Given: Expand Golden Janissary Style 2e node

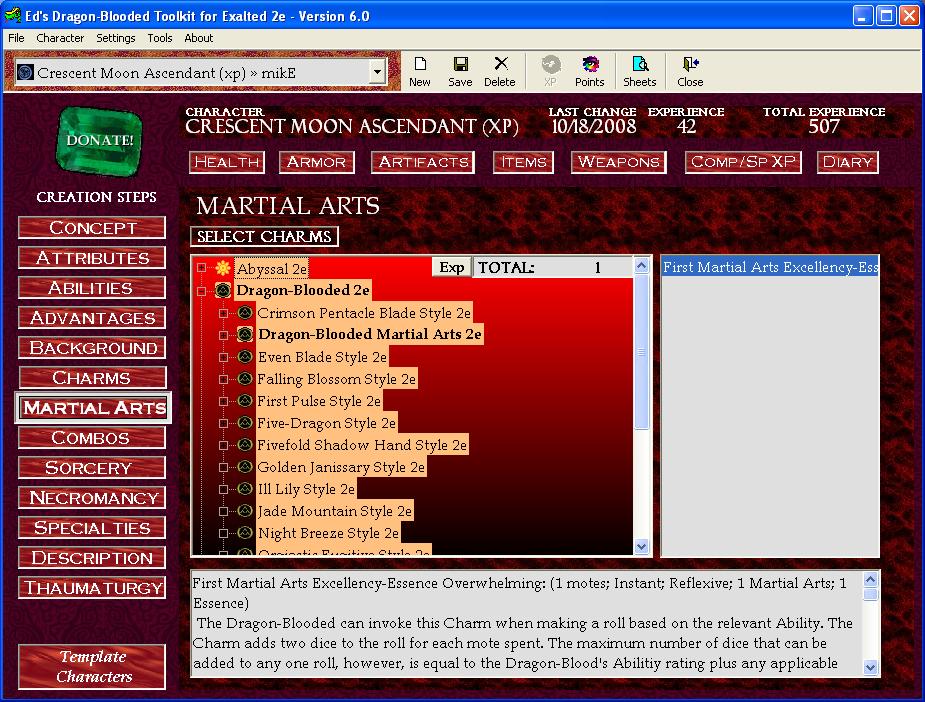Looking at the screenshot, I should [x=223, y=467].
